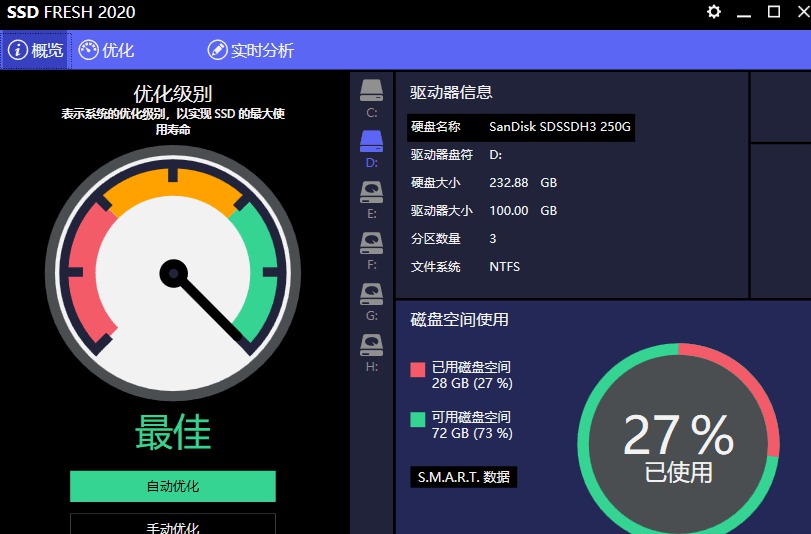Click the green 可用磁盘空间 legend swatch
The height and width of the screenshot is (534, 811).
417,419
